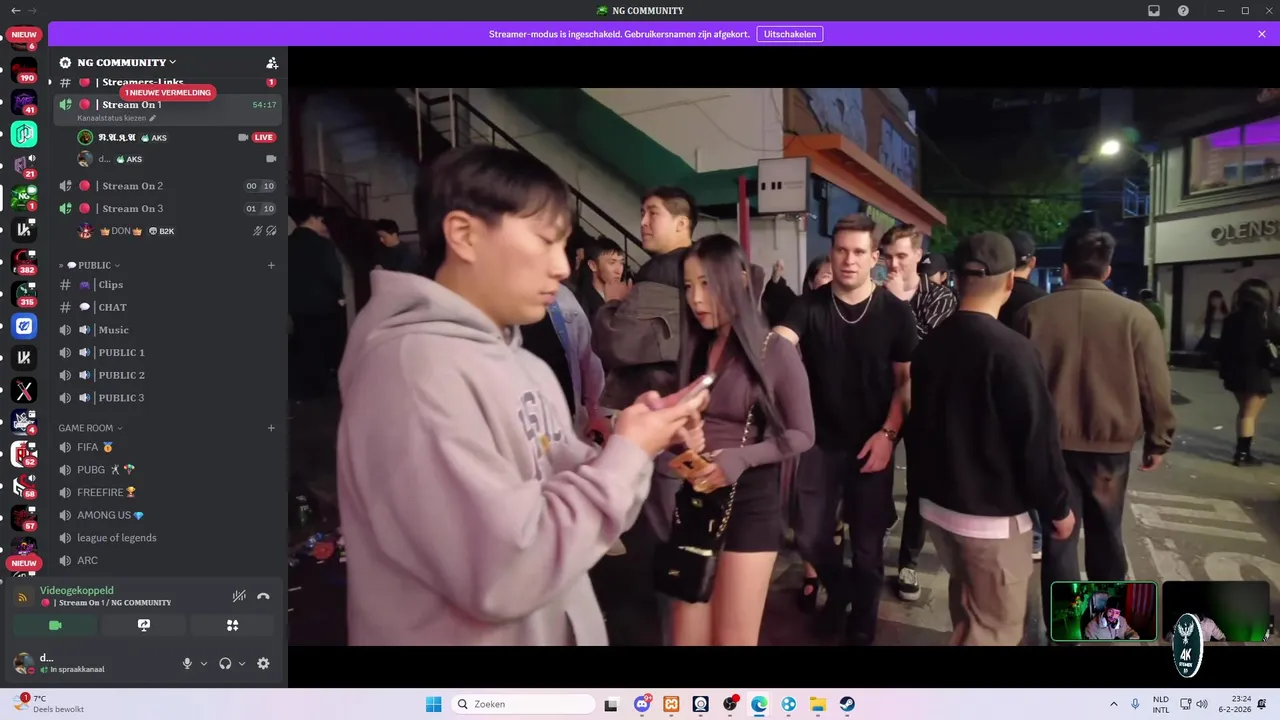Join the AMONG US voice channel

pyautogui.click(x=167, y=515)
